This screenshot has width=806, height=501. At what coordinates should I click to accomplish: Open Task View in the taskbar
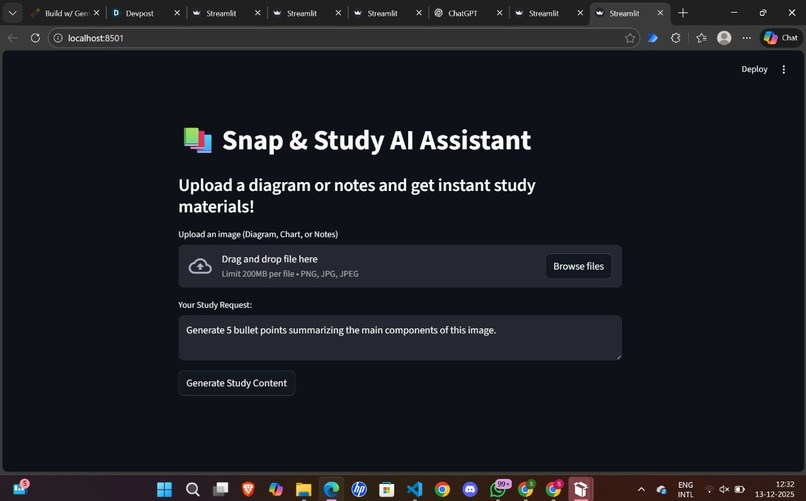point(221,489)
